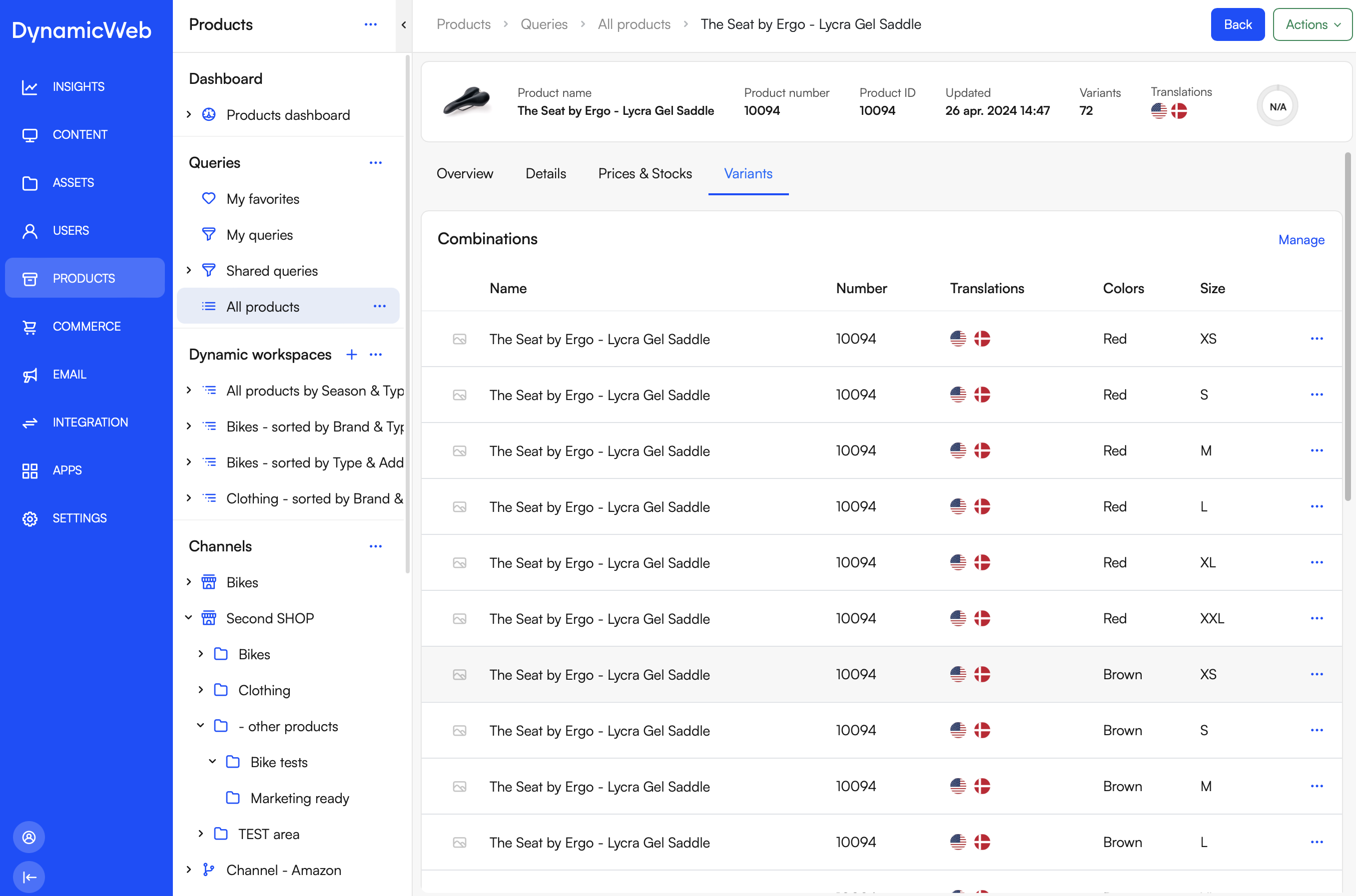This screenshot has width=1356, height=896.
Task: Click size XXL cell in Red row
Action: pos(1212,619)
